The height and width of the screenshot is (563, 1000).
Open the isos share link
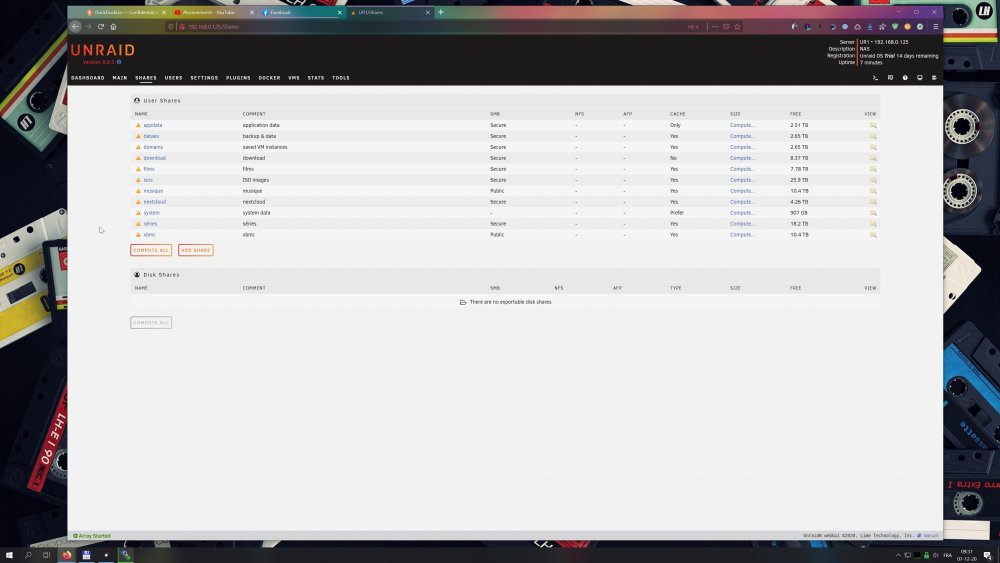point(148,180)
